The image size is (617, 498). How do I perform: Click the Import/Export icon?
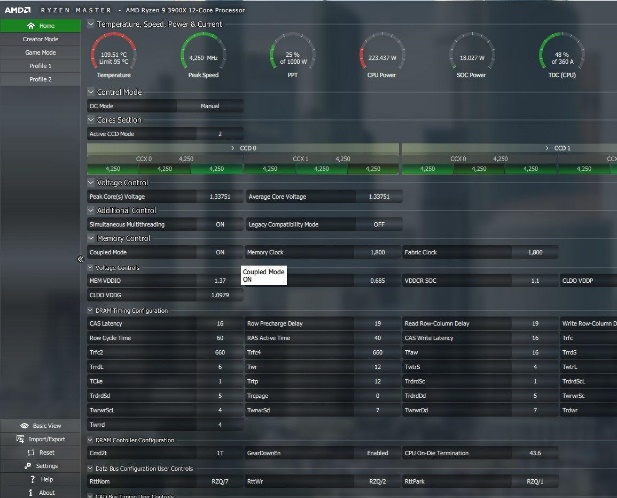tap(20, 439)
